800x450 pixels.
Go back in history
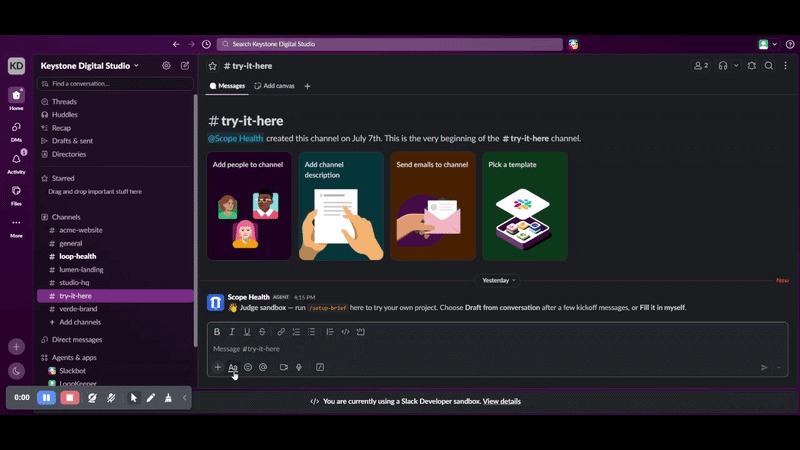click(x=176, y=44)
